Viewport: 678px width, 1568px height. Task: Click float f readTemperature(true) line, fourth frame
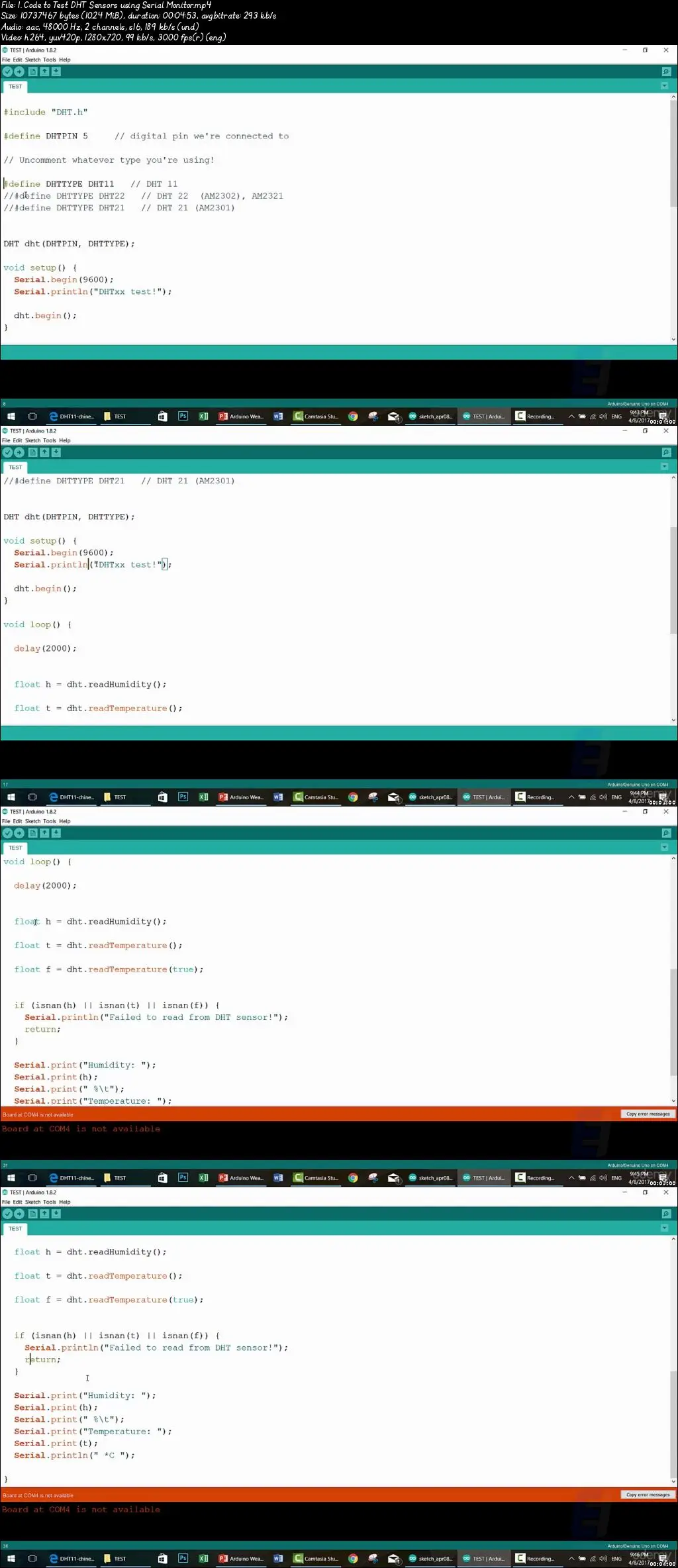coord(109,1300)
